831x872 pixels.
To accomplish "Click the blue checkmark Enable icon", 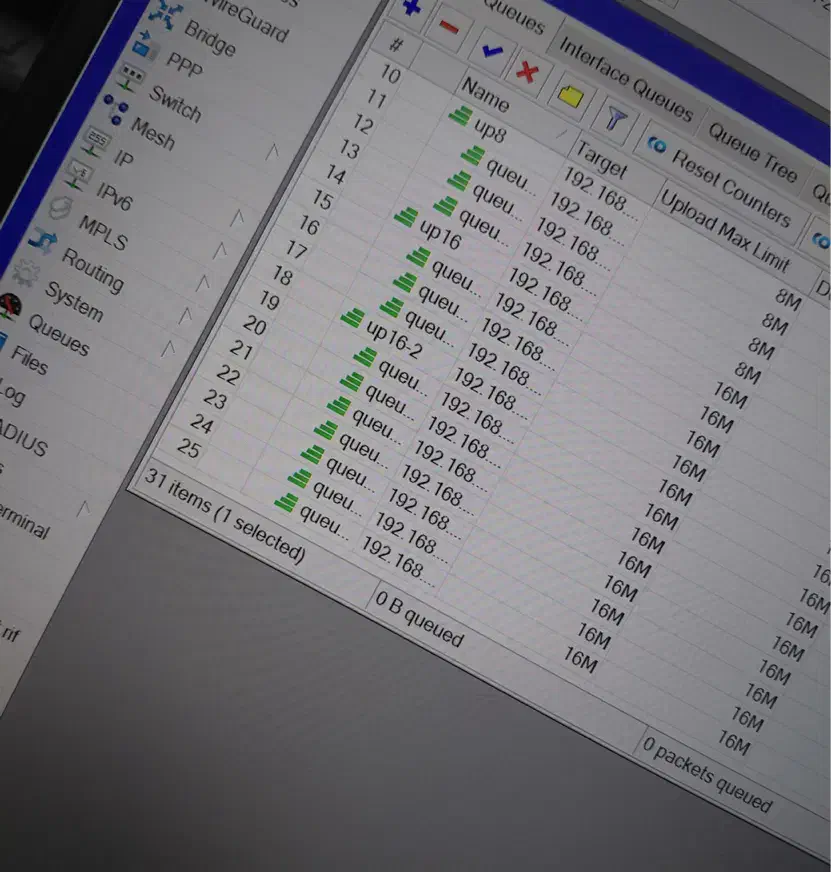I will coord(492,51).
